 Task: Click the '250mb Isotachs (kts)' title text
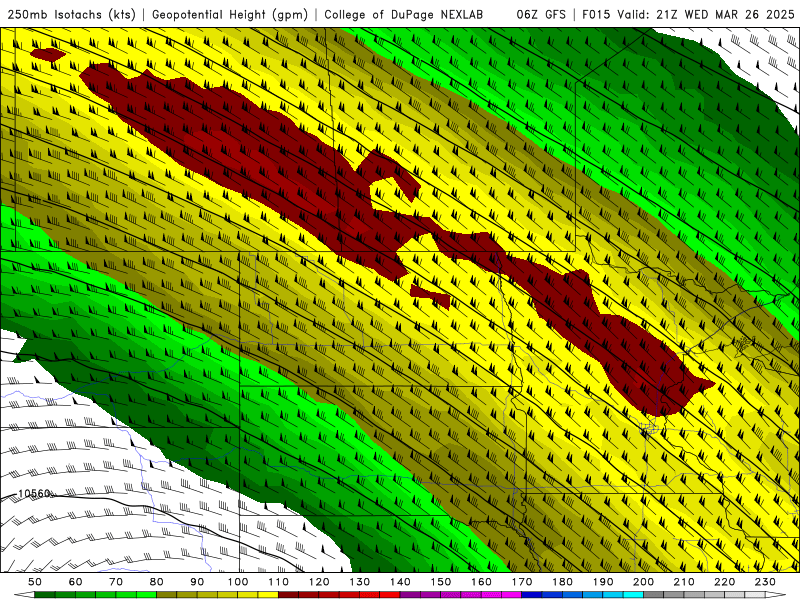click(x=72, y=14)
